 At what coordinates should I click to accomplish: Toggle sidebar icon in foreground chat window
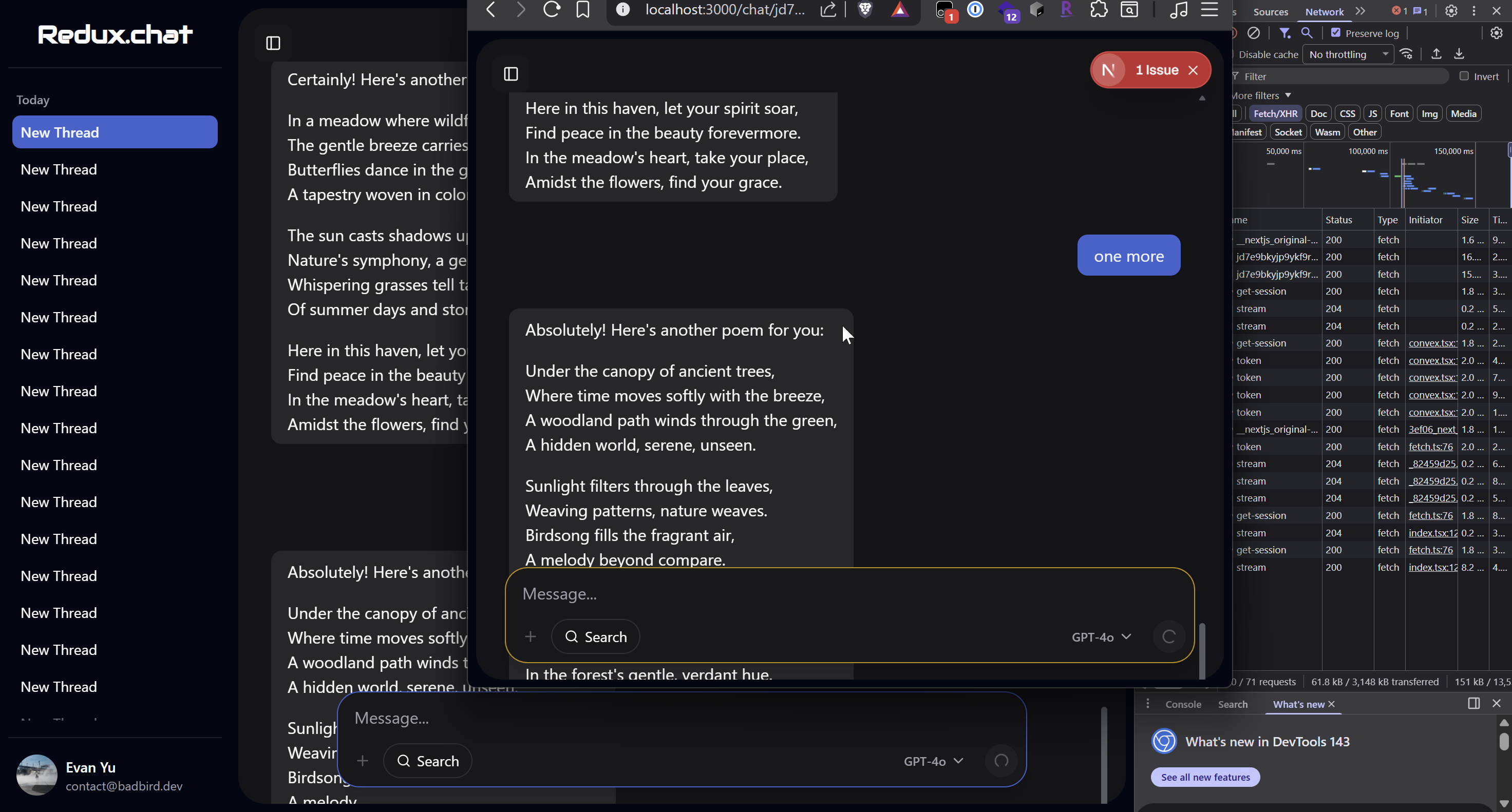[x=511, y=74]
